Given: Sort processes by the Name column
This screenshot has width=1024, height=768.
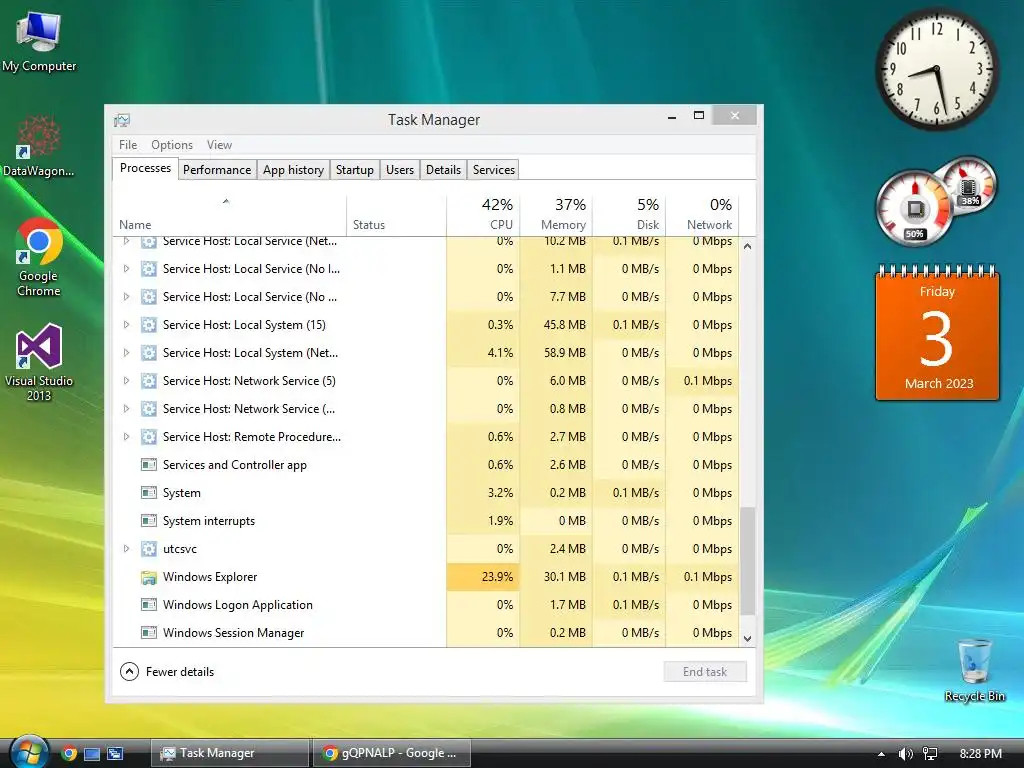Looking at the screenshot, I should tap(229, 215).
